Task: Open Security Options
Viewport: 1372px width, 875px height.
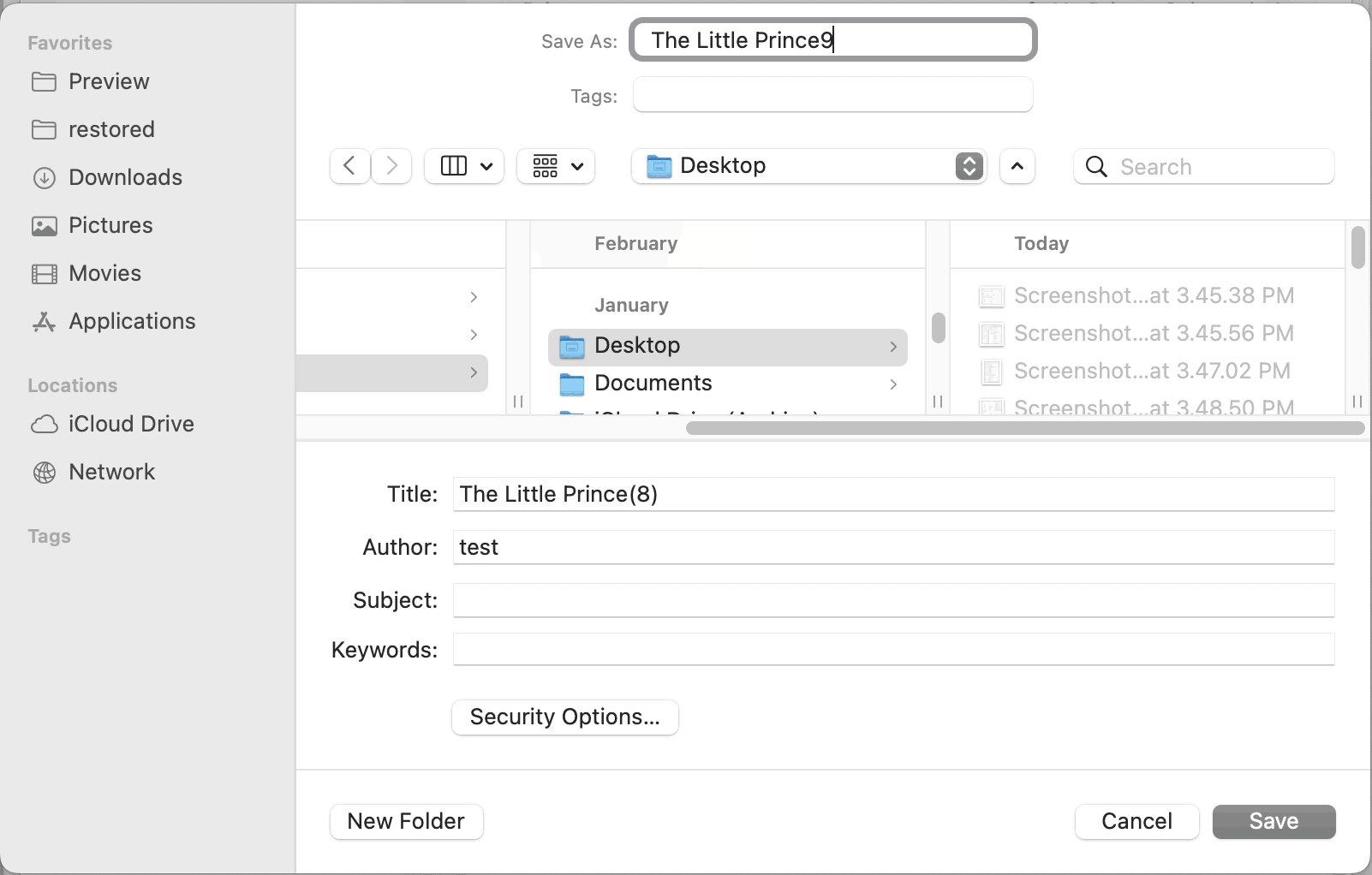Action: 565,717
